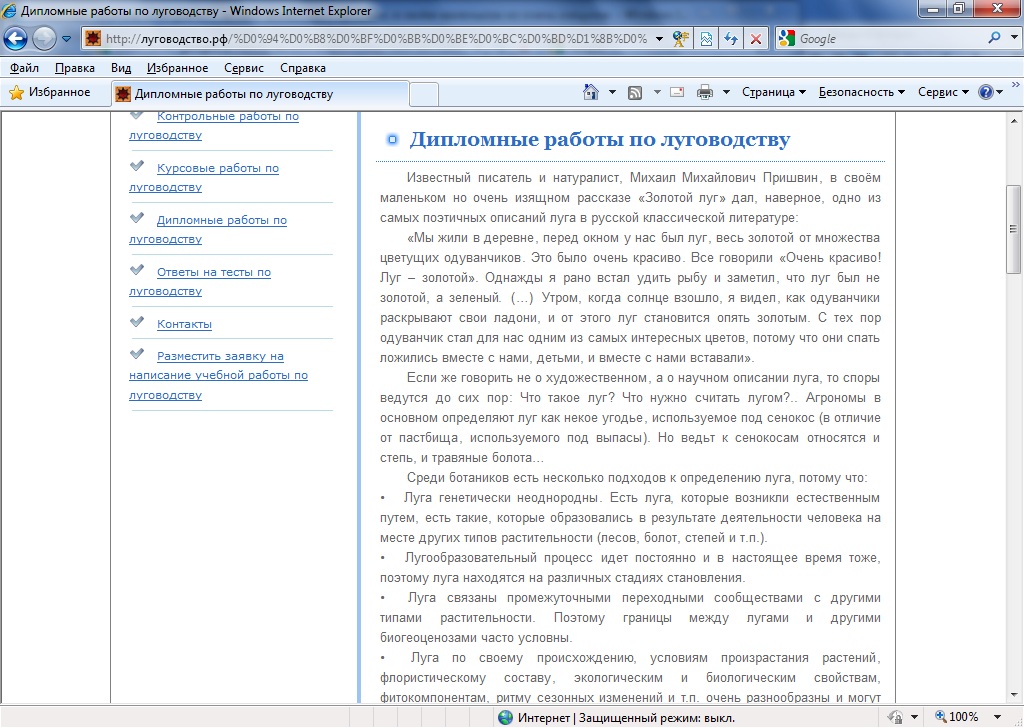
Task: Click Защищенный режим: выкл. status text
Action: click(657, 718)
